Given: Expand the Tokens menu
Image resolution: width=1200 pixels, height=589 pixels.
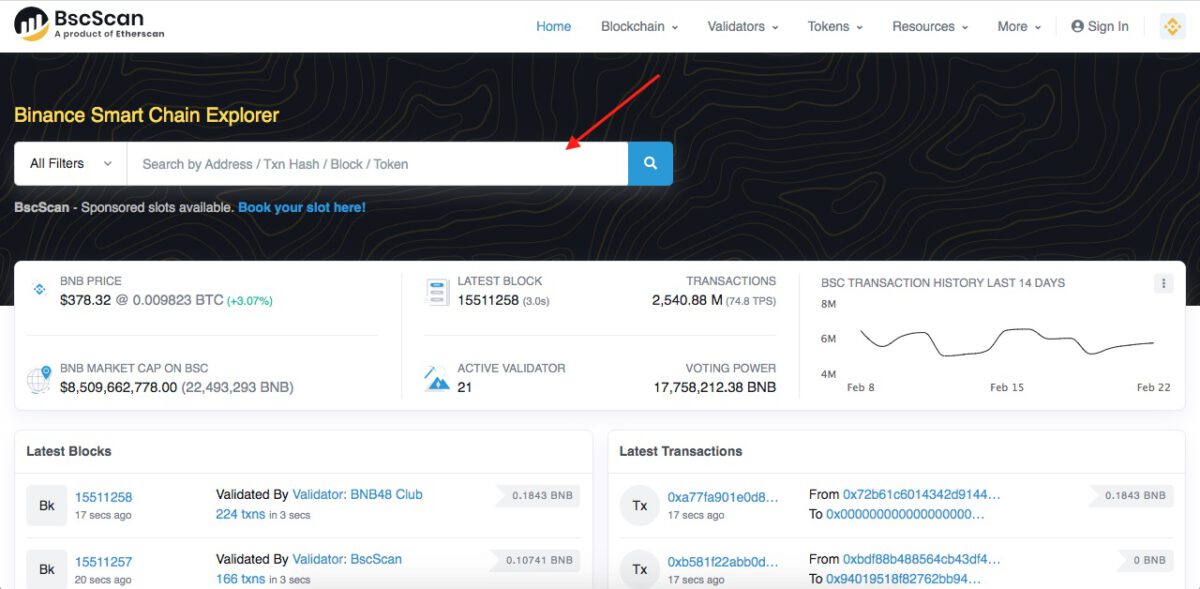Looking at the screenshot, I should (x=835, y=27).
